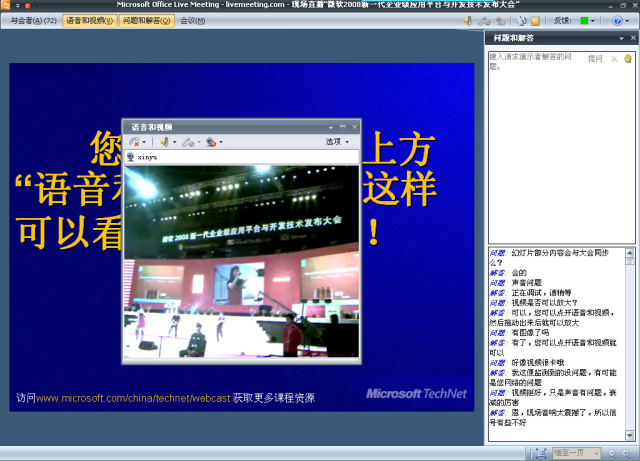Click the microphone icon in the voice toolbar
Screen dimensions: 640x461
click(x=187, y=142)
